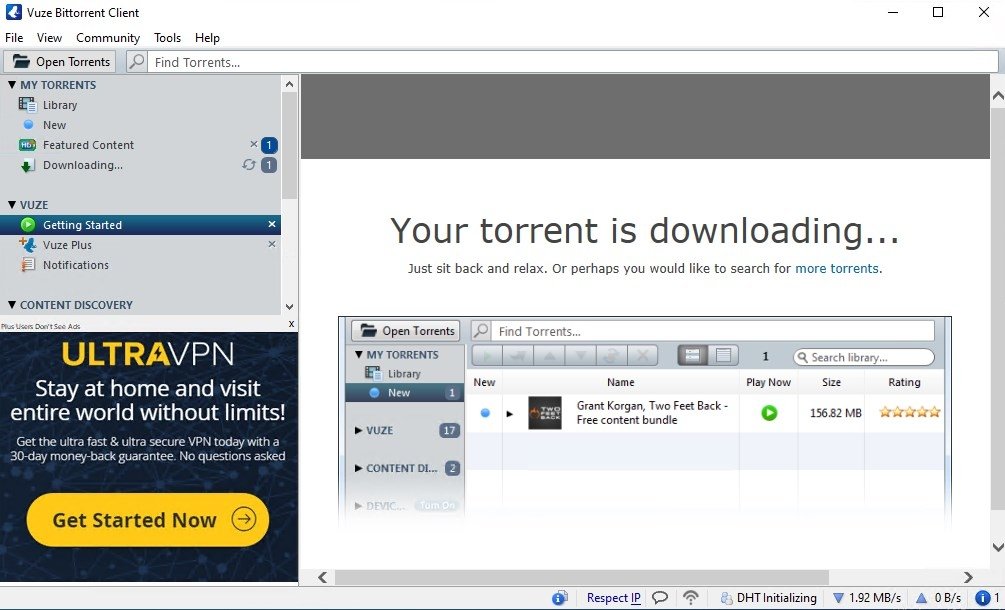The image size is (1005, 610).
Task: Click the refresh spinner beside Downloading
Action: point(249,165)
